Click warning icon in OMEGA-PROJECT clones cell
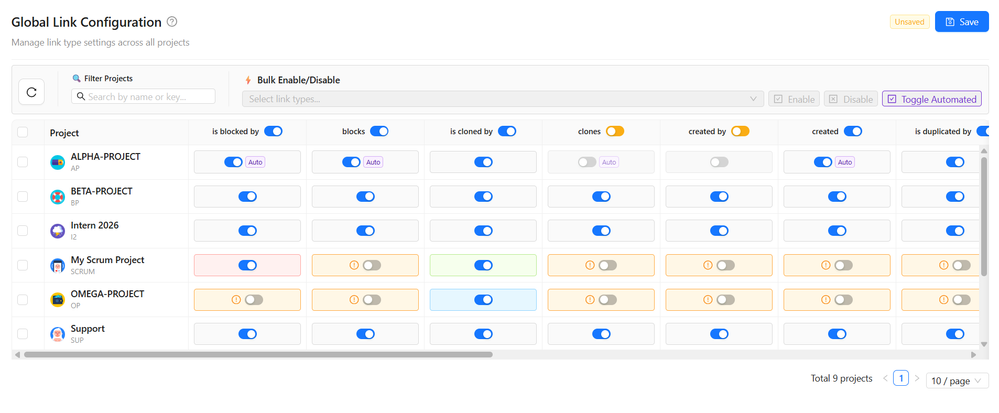This screenshot has width=999, height=413. click(x=590, y=300)
